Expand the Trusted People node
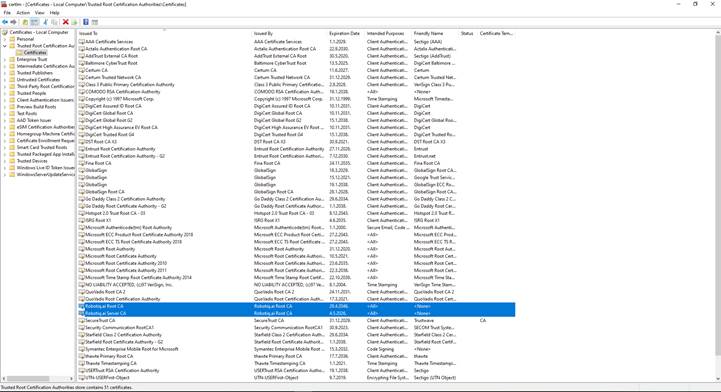 click(x=5, y=93)
